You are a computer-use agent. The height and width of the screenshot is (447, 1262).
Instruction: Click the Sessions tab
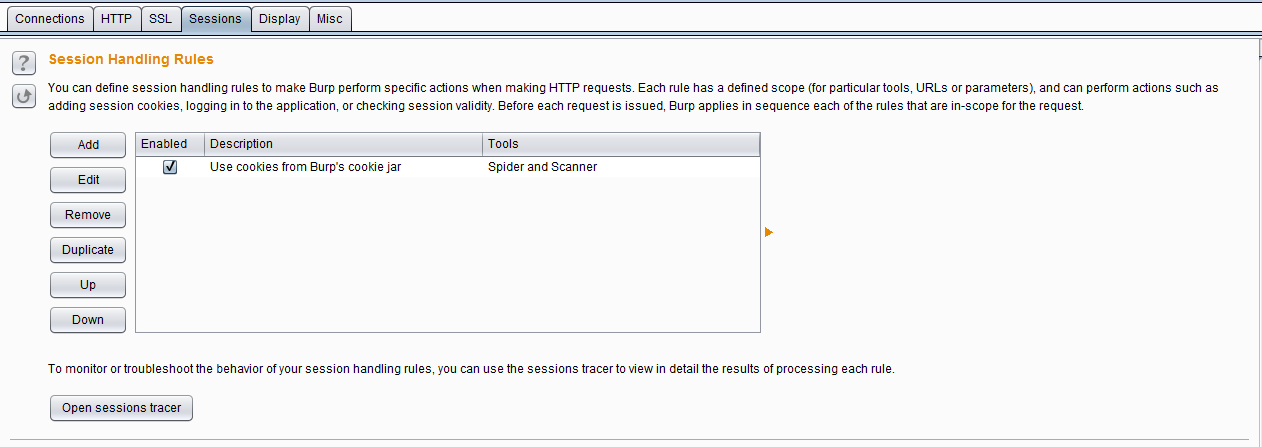(215, 18)
